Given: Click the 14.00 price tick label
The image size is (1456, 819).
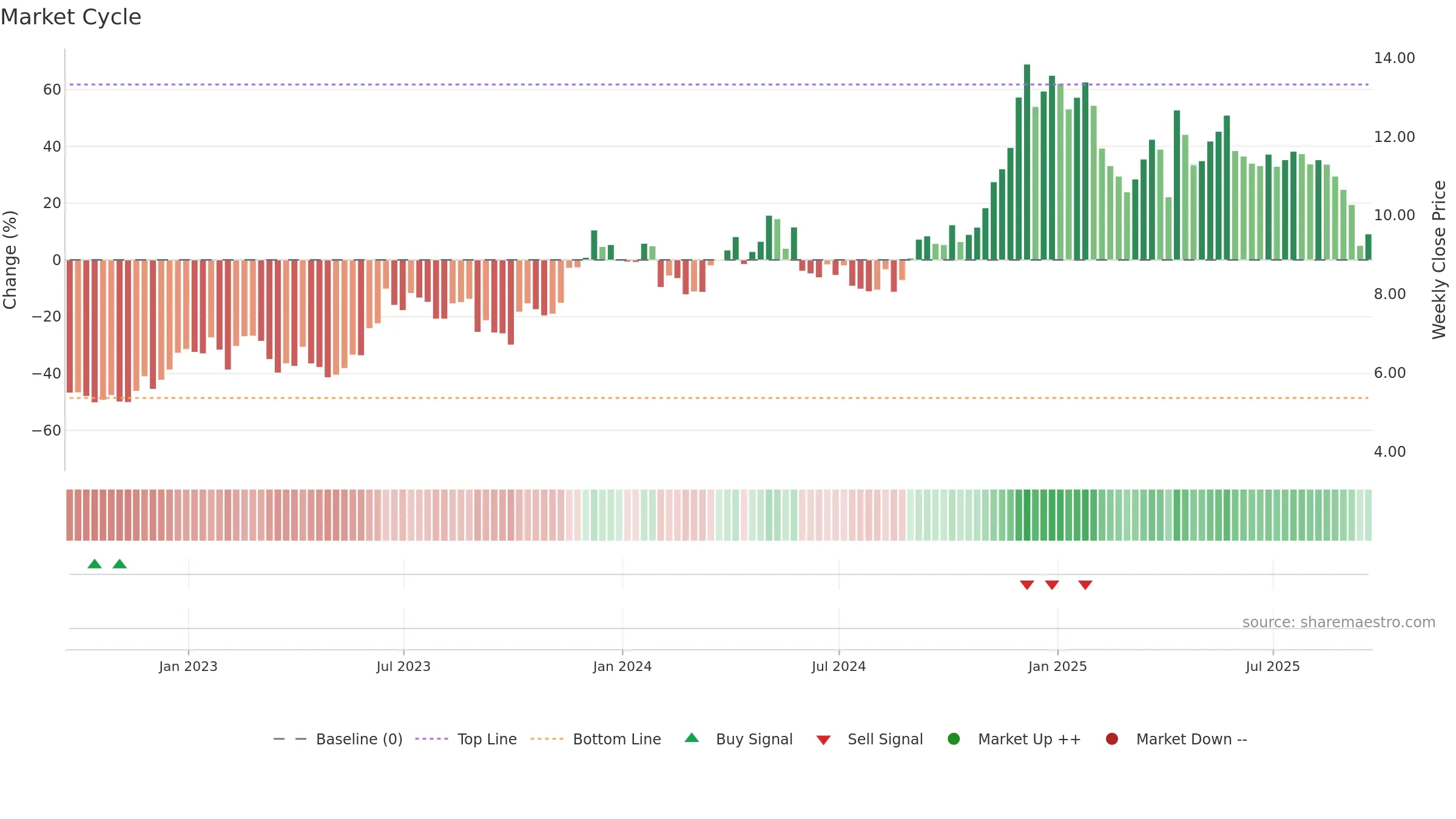Looking at the screenshot, I should [x=1394, y=58].
